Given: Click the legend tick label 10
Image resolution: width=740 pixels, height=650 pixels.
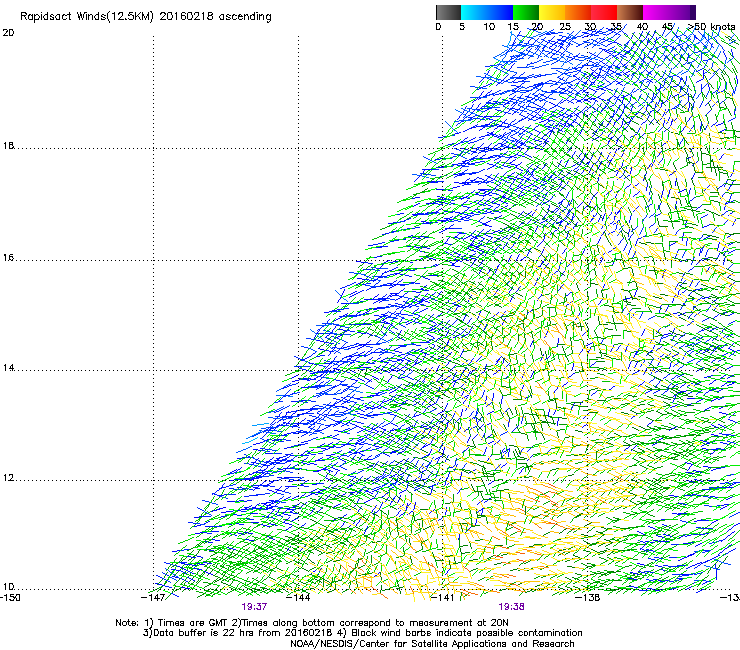Looking at the screenshot, I should (x=489, y=26).
